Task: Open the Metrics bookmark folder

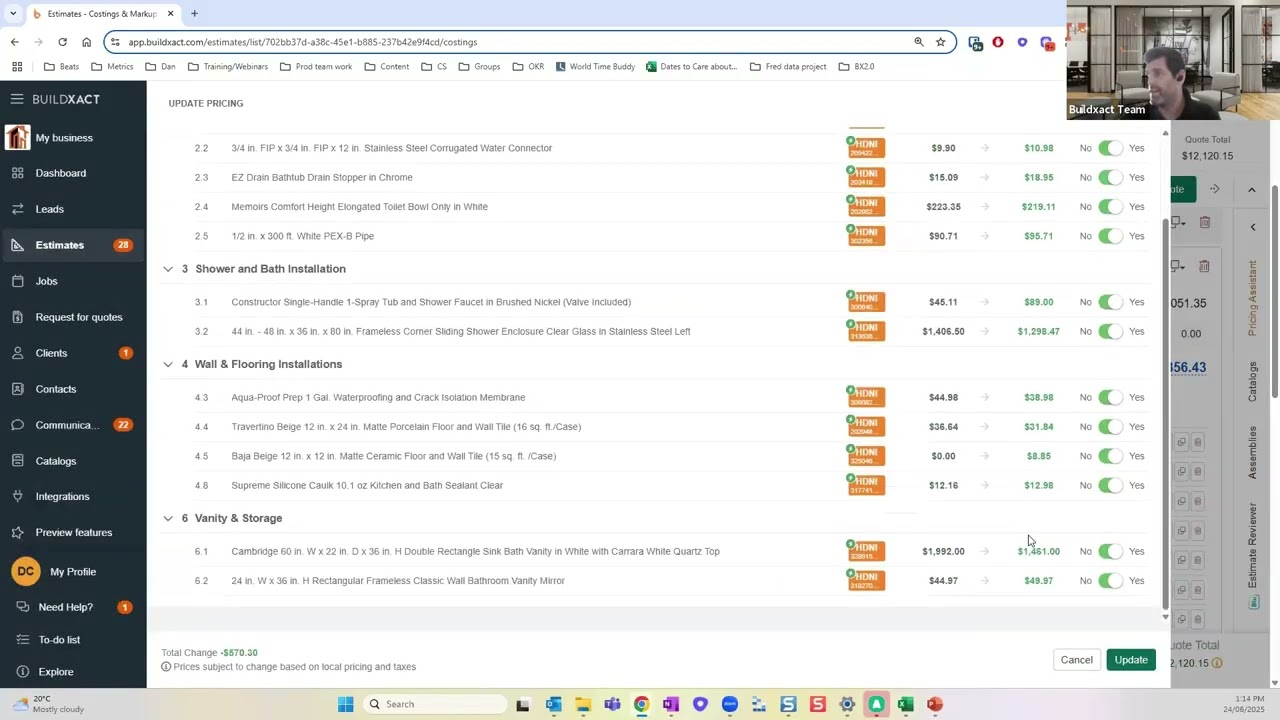Action: pyautogui.click(x=111, y=67)
